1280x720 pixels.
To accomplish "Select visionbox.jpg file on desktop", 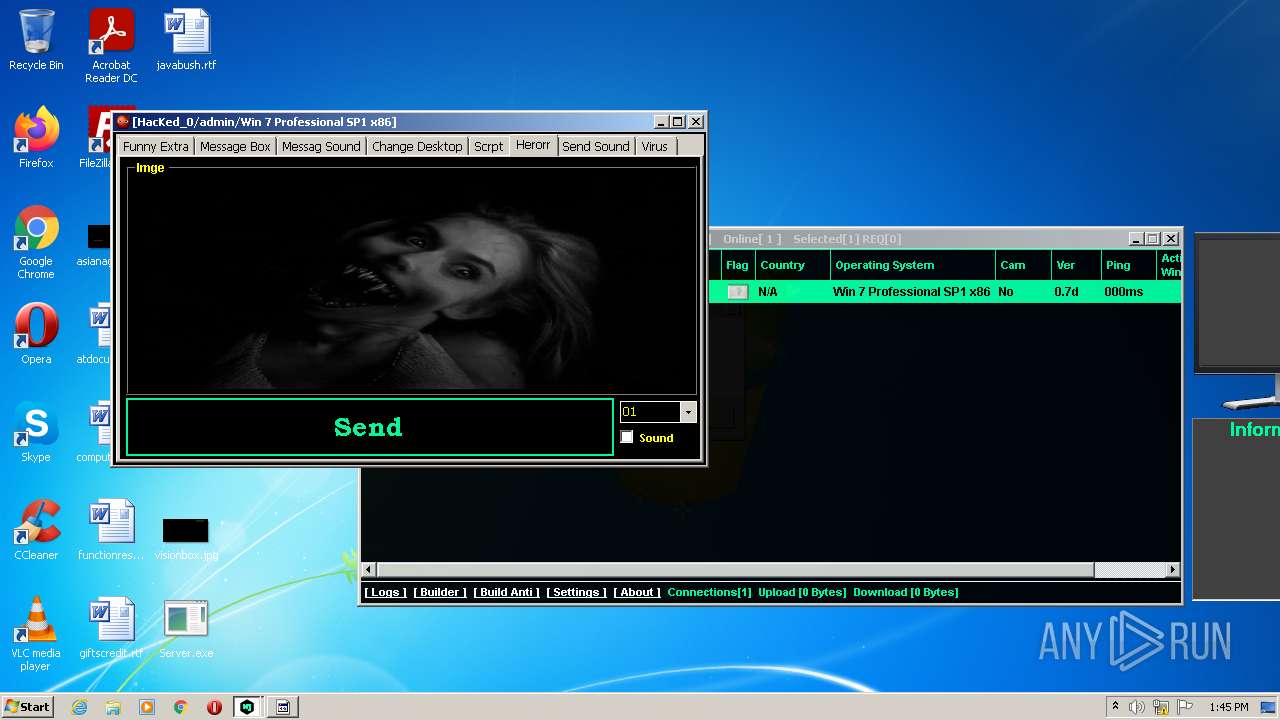I will coord(186,537).
